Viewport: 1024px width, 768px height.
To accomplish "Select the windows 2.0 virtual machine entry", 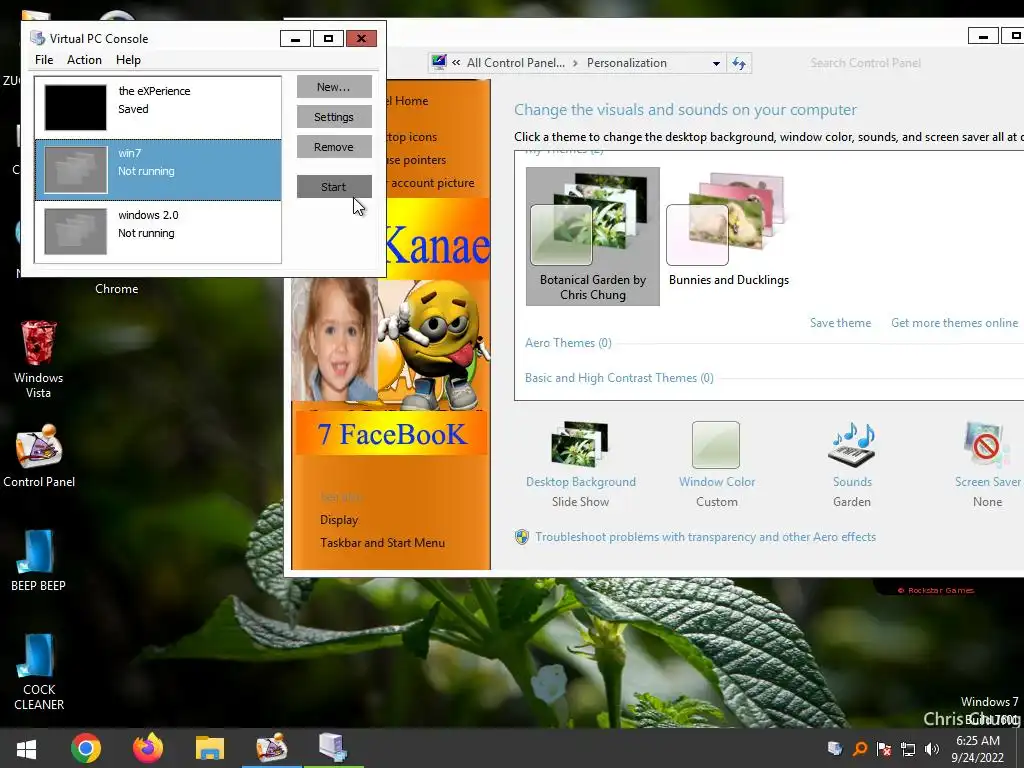I will pyautogui.click(x=158, y=231).
